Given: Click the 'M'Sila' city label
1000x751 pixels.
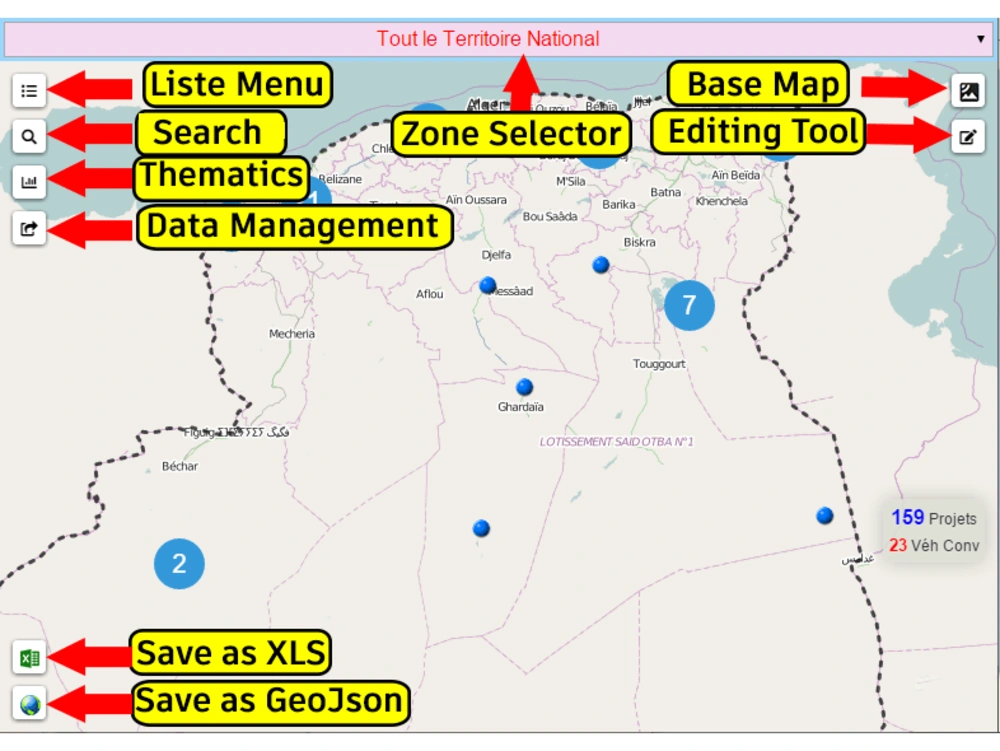Looking at the screenshot, I should pos(570,181).
